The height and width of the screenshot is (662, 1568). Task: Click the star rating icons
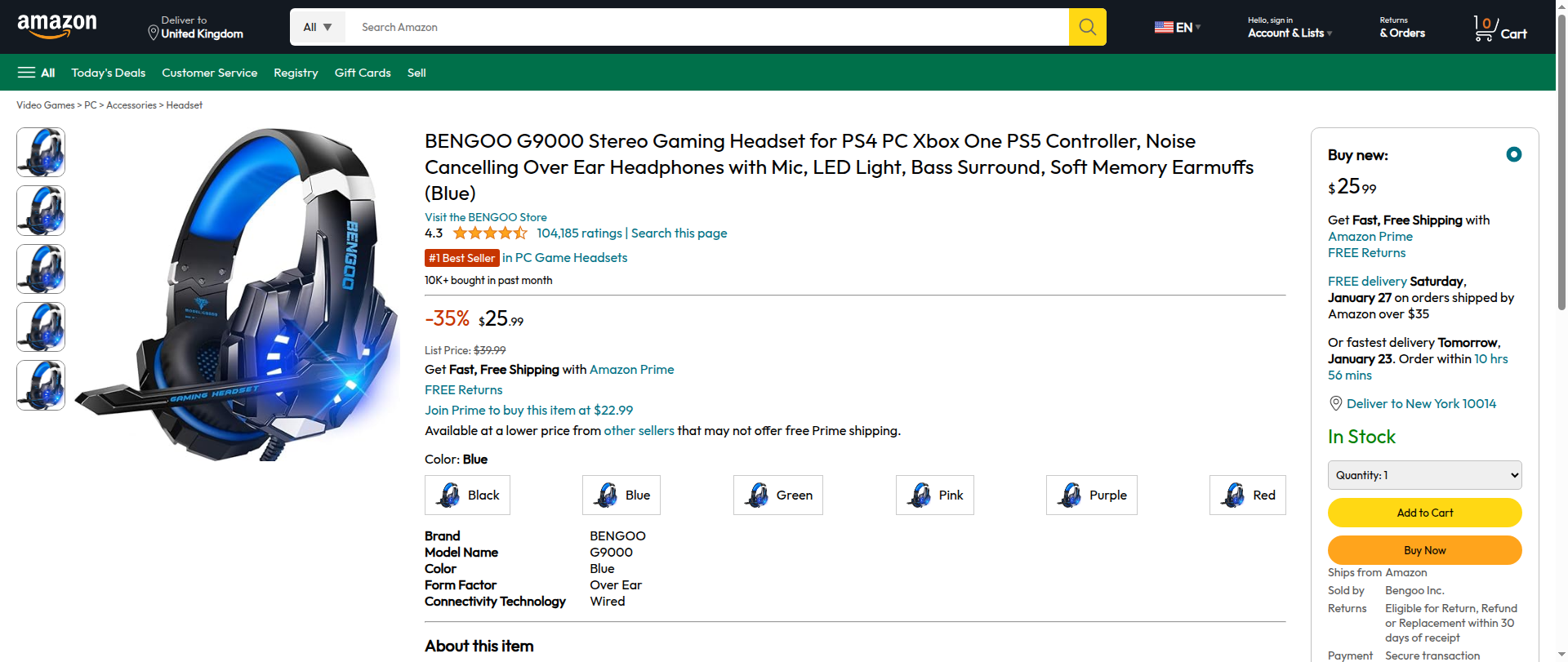point(490,233)
